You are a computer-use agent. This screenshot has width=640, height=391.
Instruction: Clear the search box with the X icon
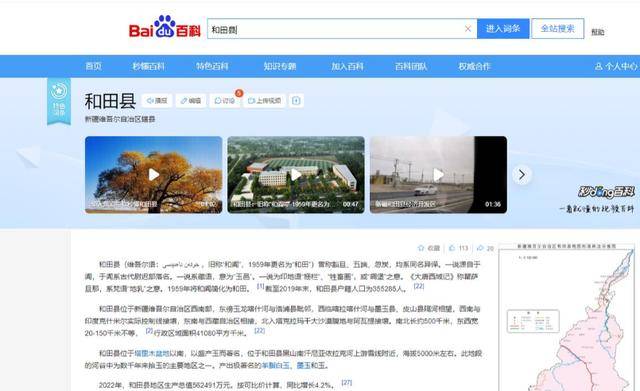[468, 29]
